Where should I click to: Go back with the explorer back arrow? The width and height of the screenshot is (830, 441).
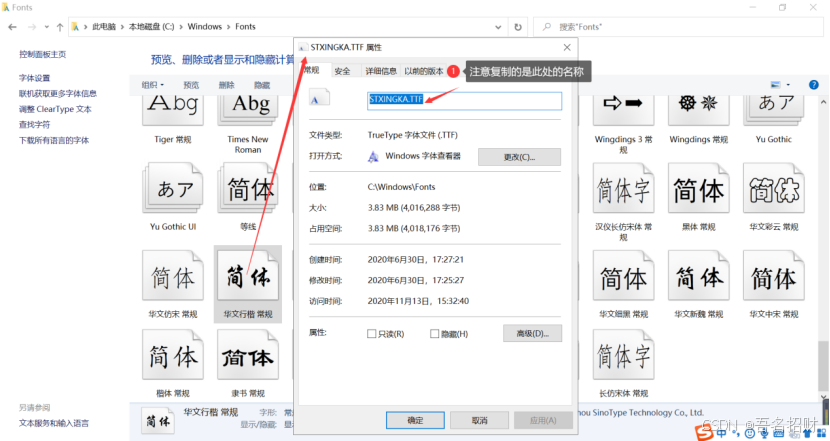click(13, 27)
